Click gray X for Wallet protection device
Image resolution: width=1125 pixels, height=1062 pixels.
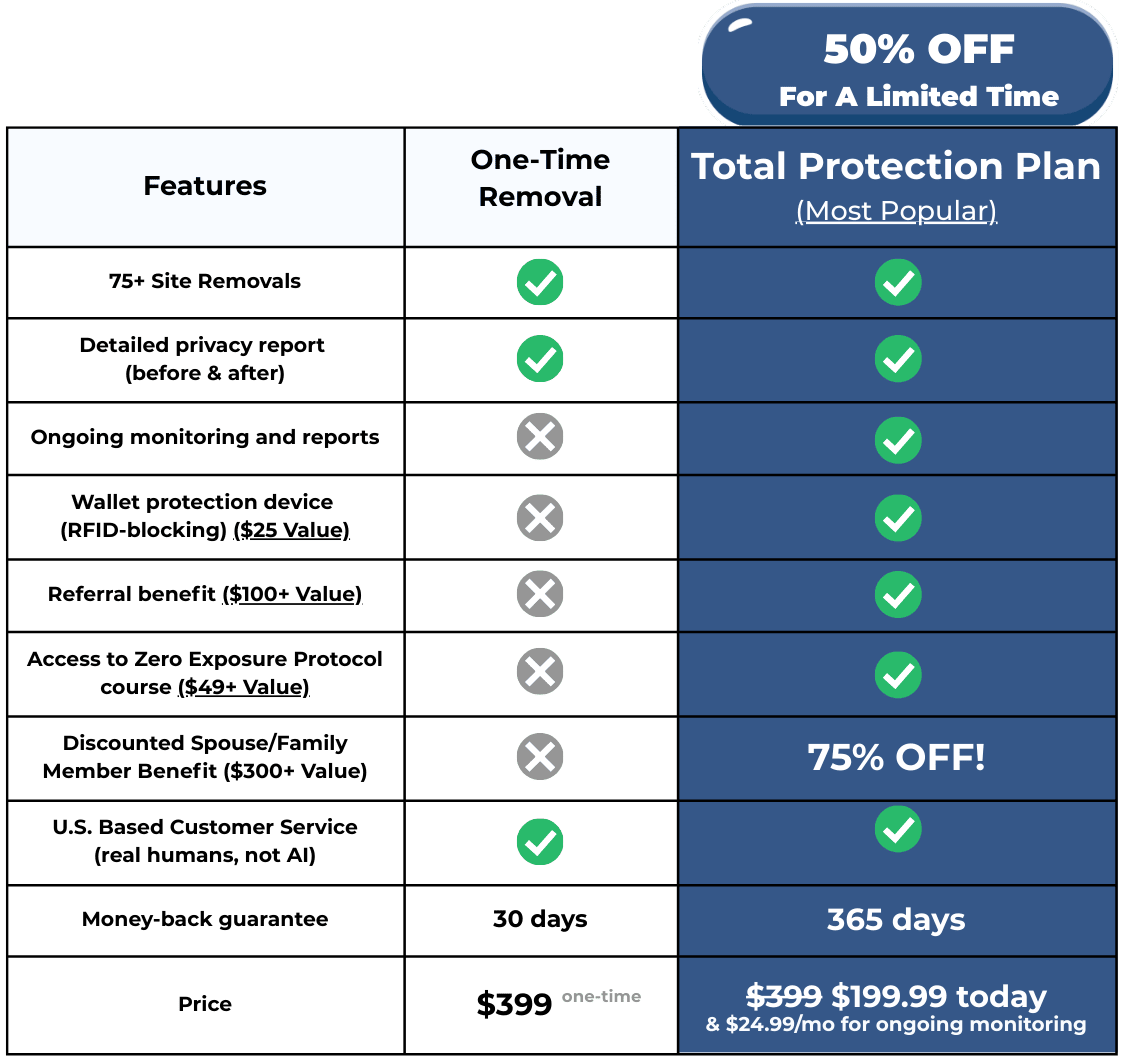click(540, 517)
